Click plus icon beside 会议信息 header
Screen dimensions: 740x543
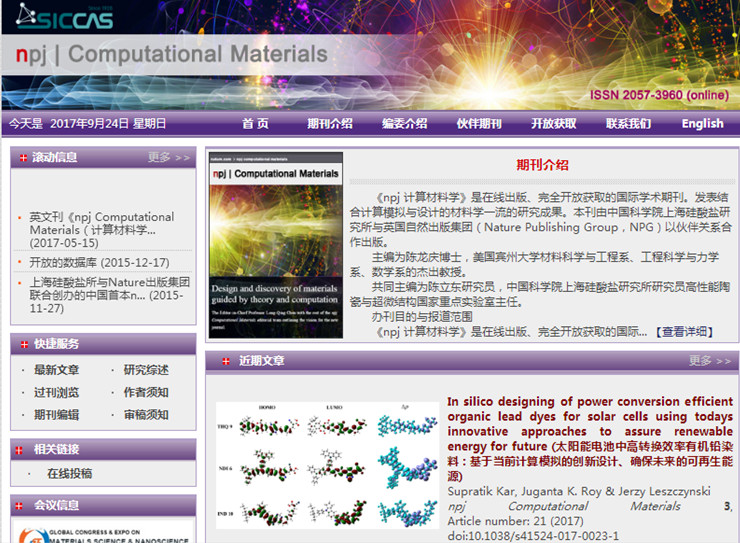[x=23, y=505]
